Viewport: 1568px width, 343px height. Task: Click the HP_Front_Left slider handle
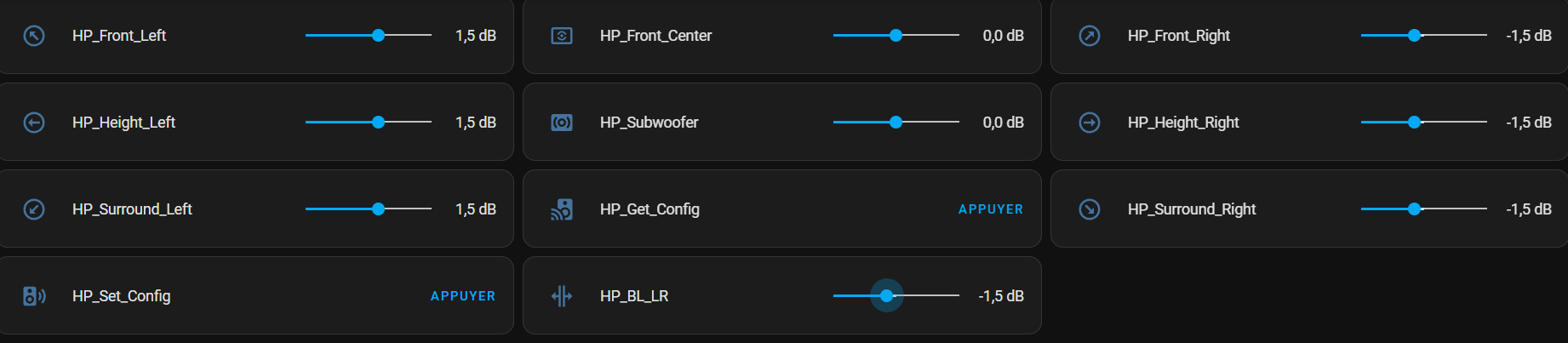378,35
